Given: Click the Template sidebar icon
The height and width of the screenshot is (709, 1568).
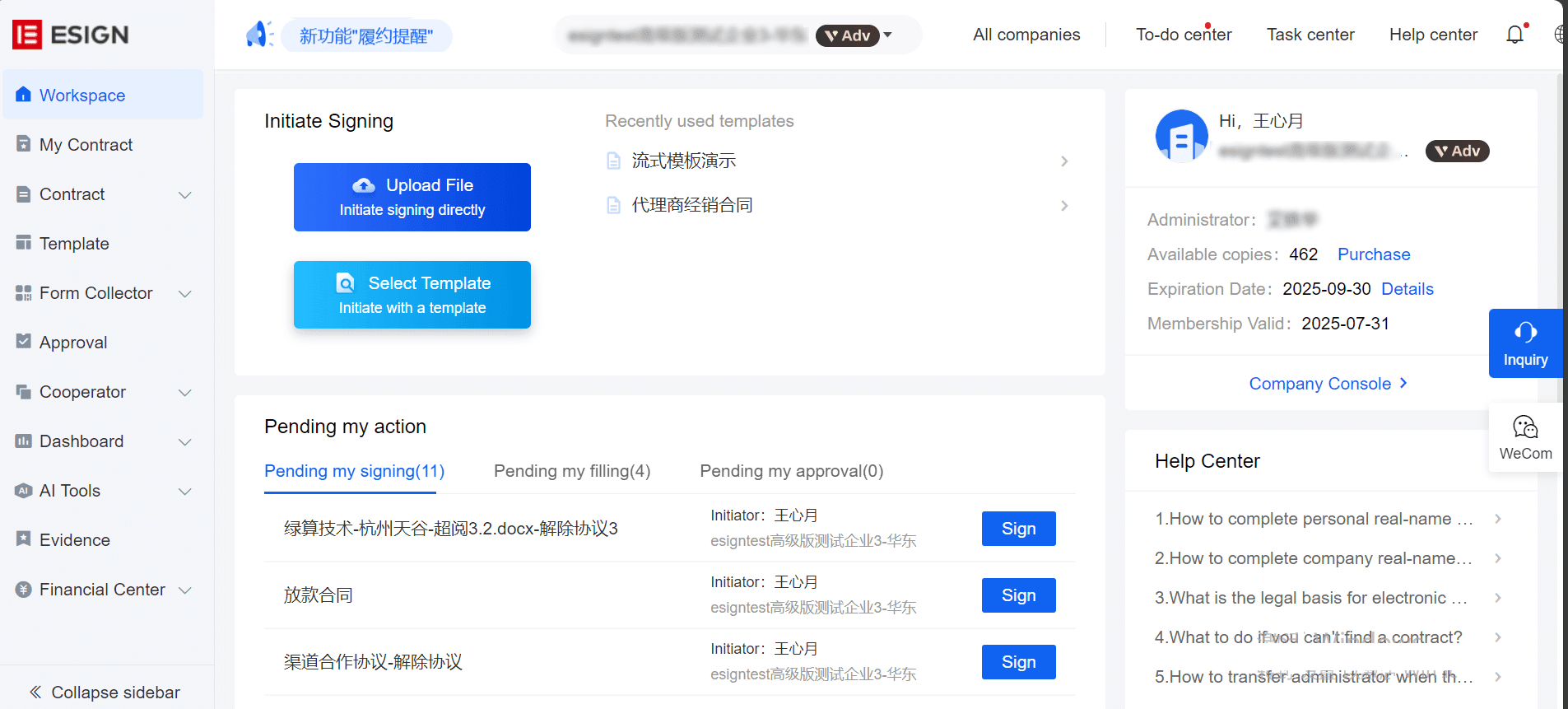Looking at the screenshot, I should (x=23, y=243).
